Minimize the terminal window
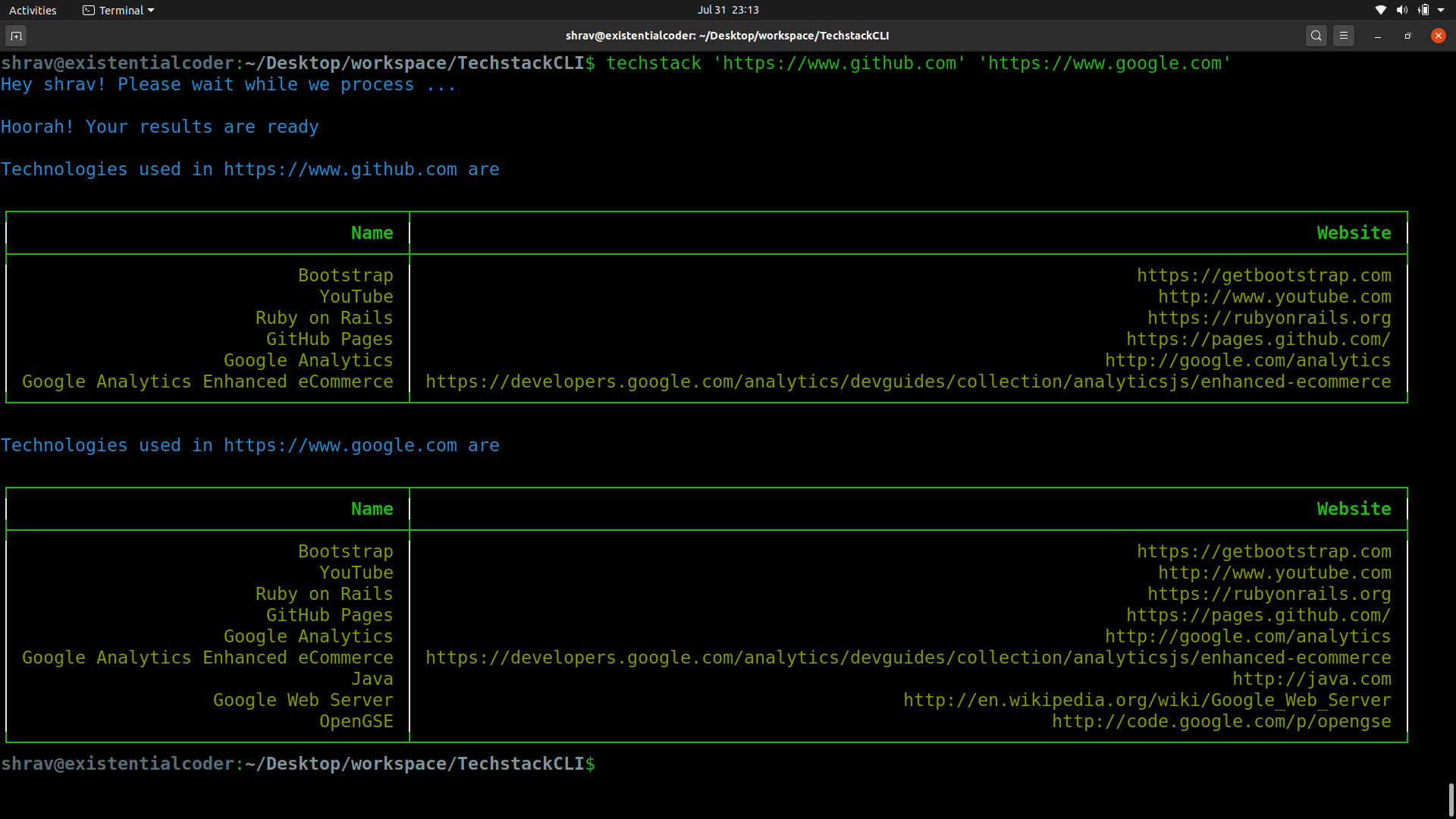Screen dimensions: 1456x819 pos(1378,36)
